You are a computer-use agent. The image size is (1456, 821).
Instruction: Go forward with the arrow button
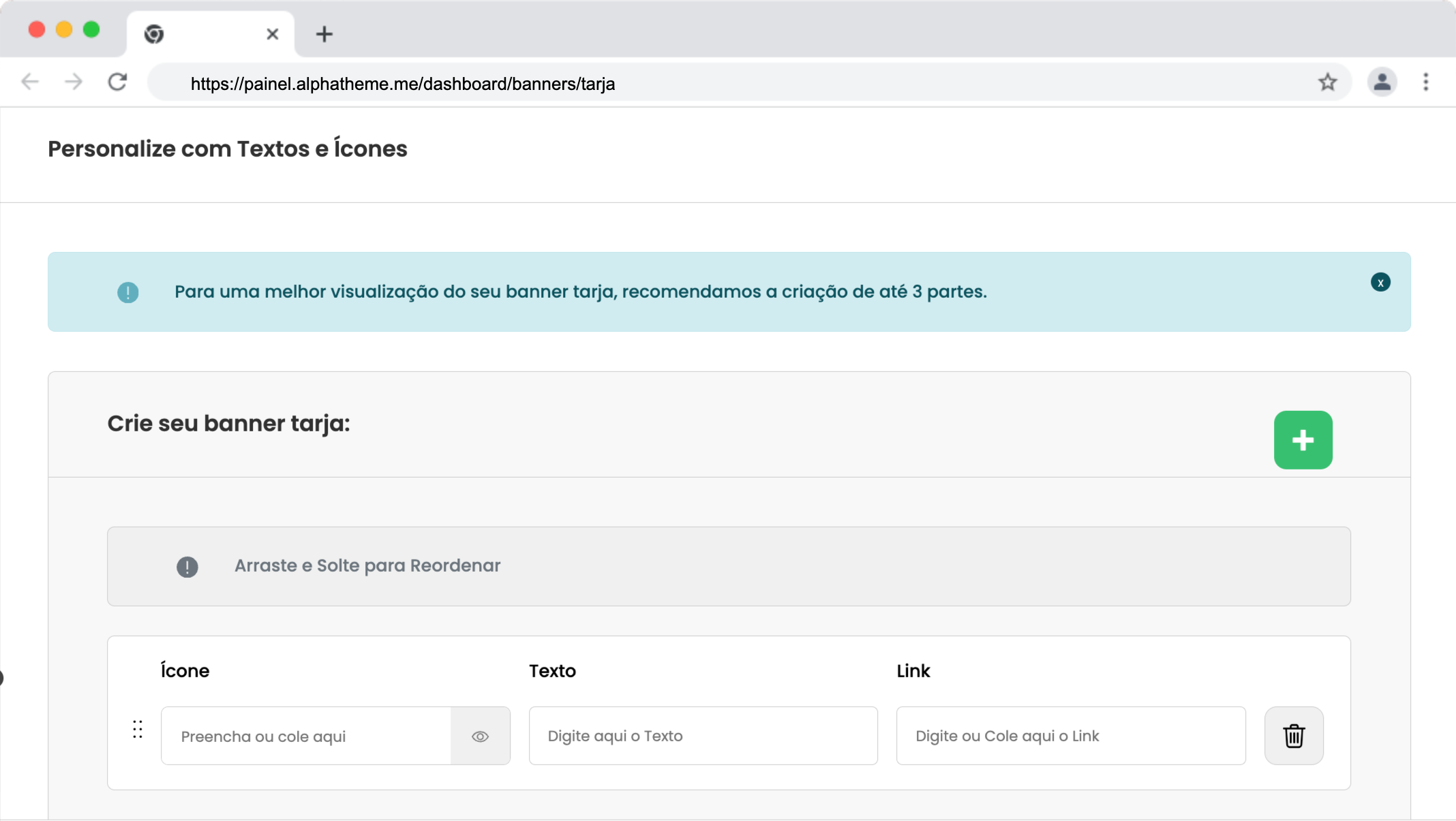(x=73, y=82)
